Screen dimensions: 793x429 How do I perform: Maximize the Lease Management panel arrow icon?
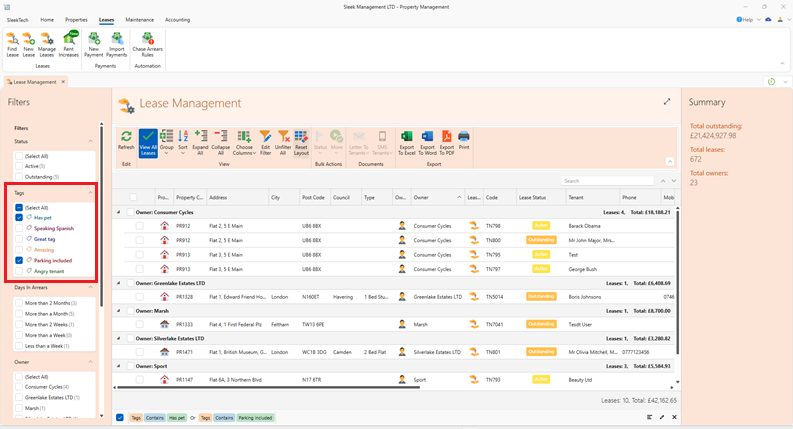click(x=667, y=102)
